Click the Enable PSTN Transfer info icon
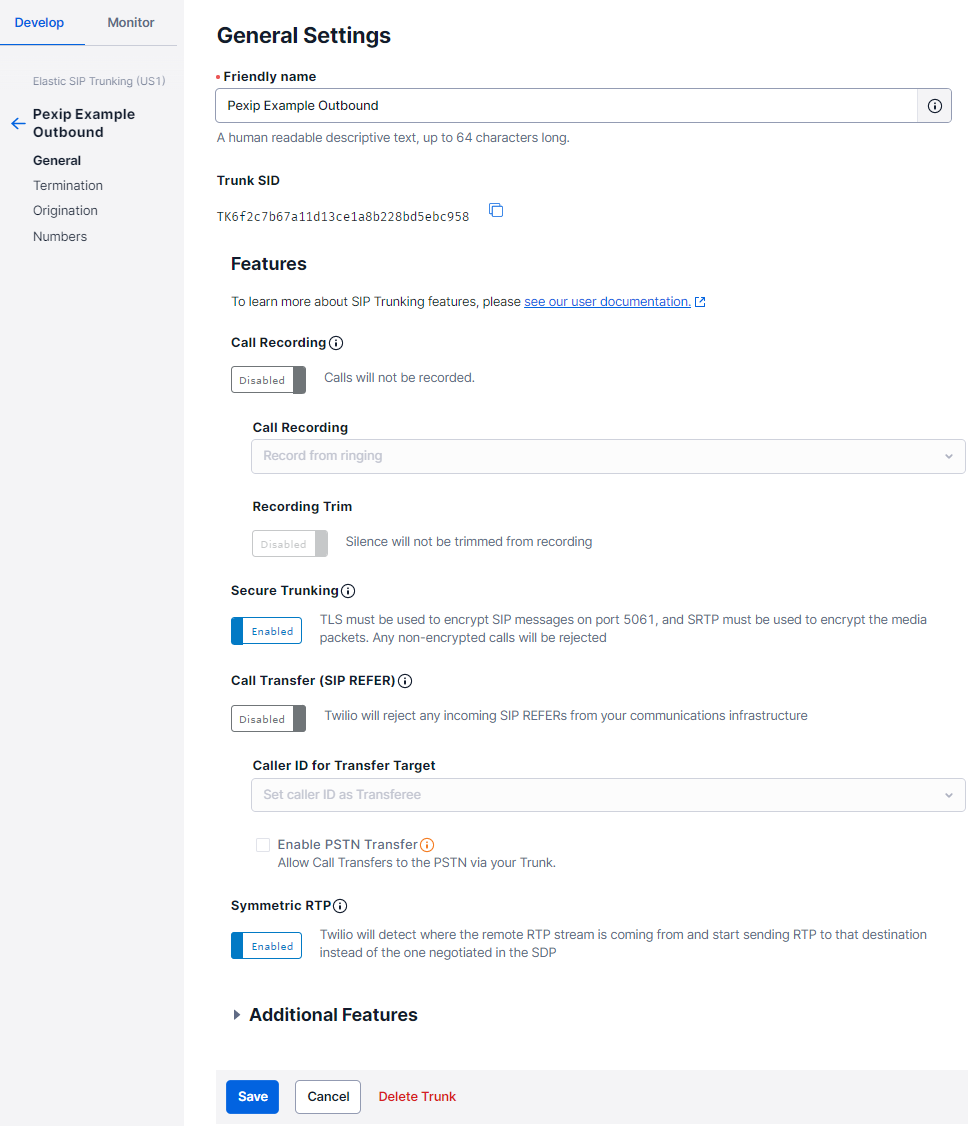Viewport: 968px width, 1126px height. [427, 844]
